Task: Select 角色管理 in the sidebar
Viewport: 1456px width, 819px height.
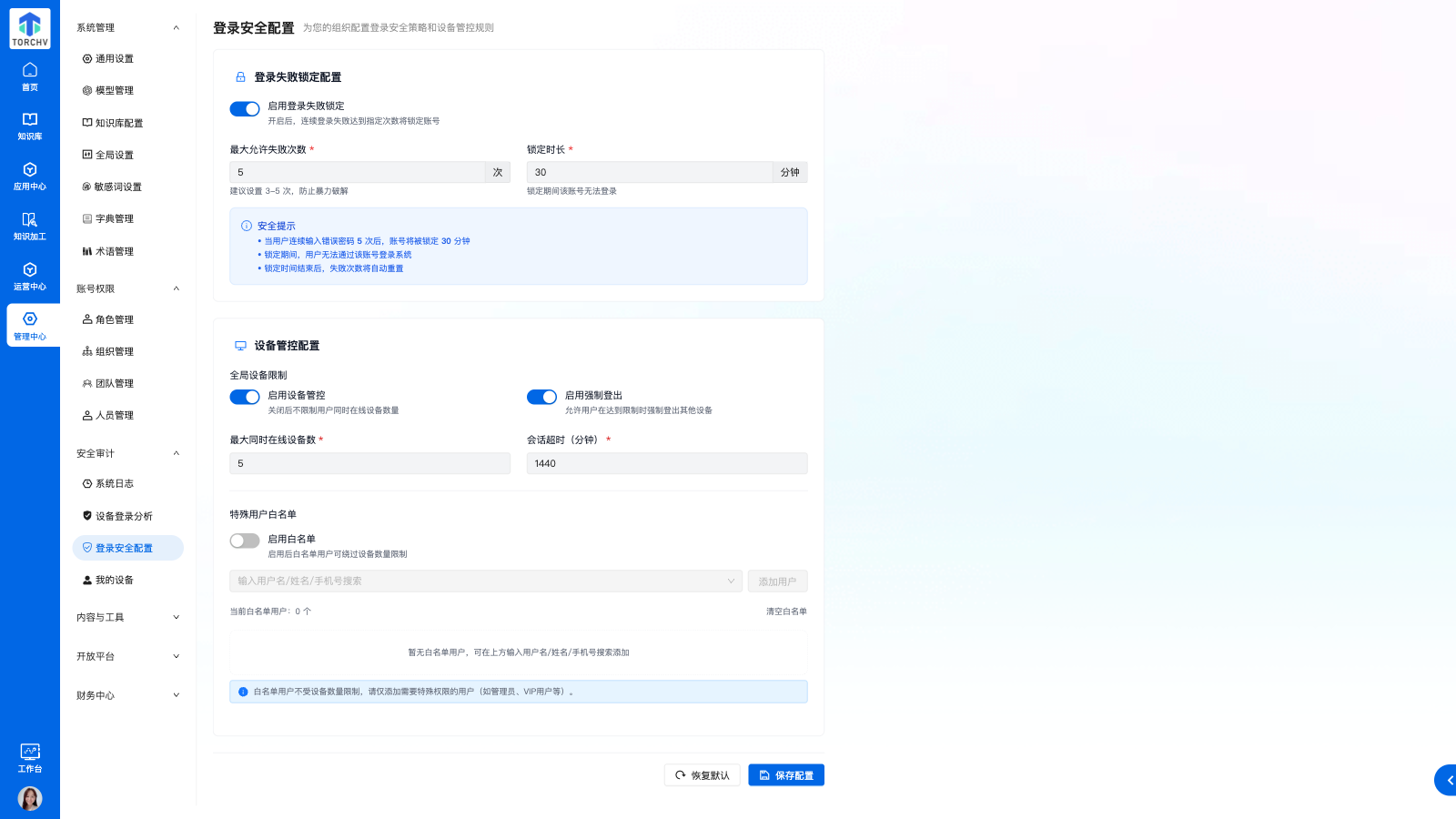Action: point(114,319)
